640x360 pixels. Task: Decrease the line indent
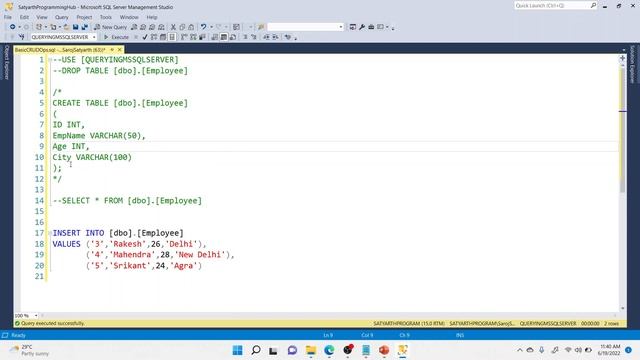[x=266, y=37]
